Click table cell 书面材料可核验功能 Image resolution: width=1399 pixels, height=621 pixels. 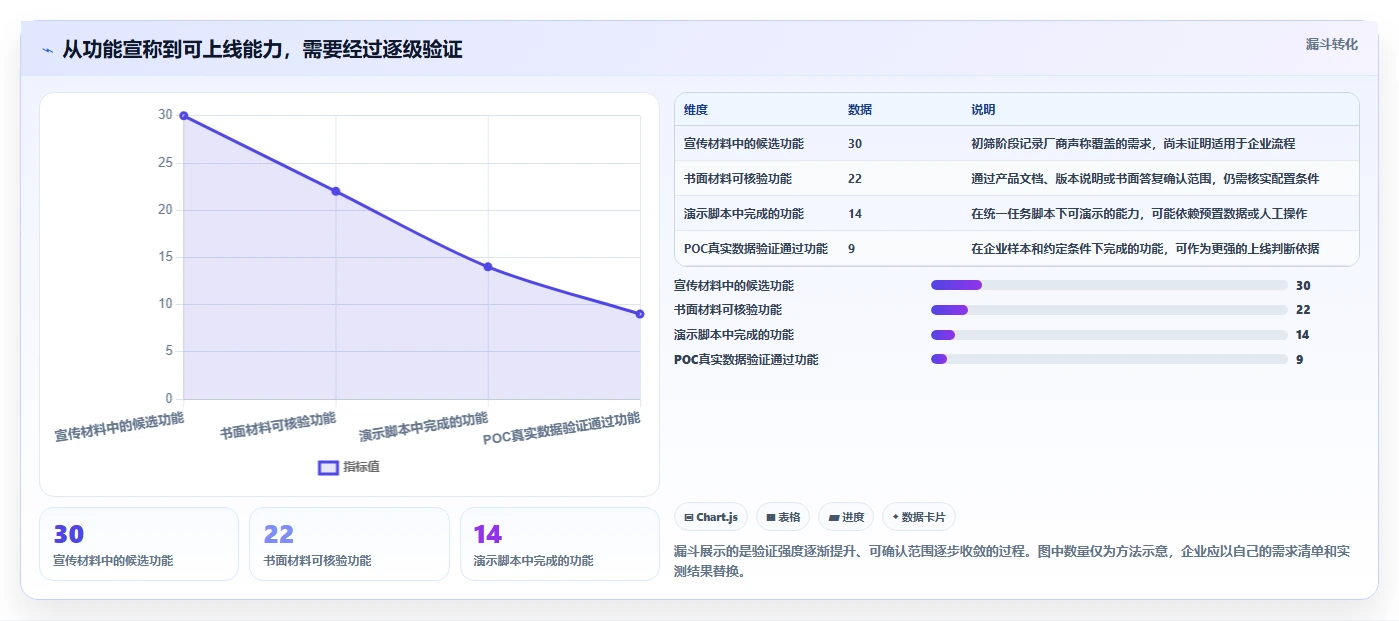(738, 179)
